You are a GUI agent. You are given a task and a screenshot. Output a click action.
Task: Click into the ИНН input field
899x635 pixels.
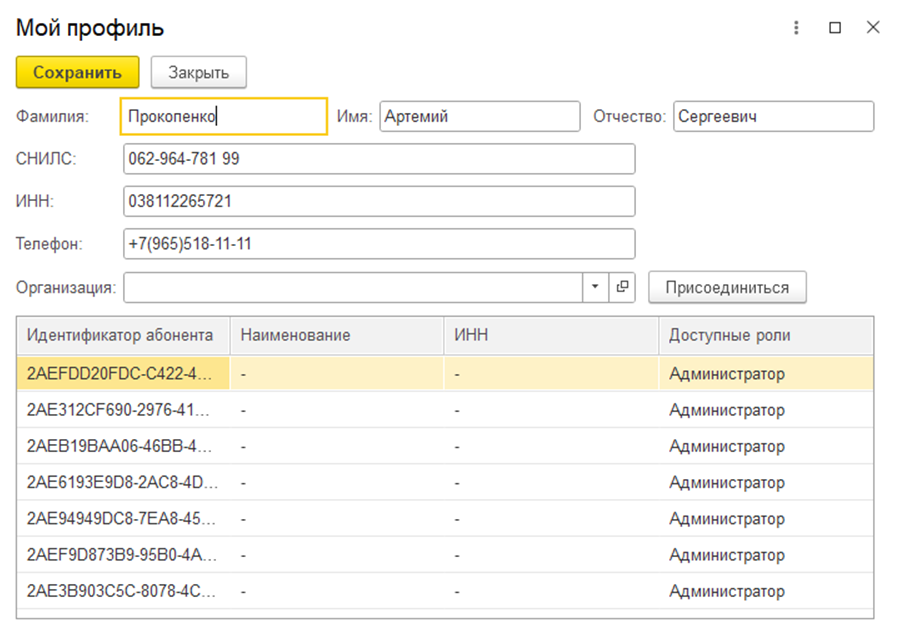(379, 201)
